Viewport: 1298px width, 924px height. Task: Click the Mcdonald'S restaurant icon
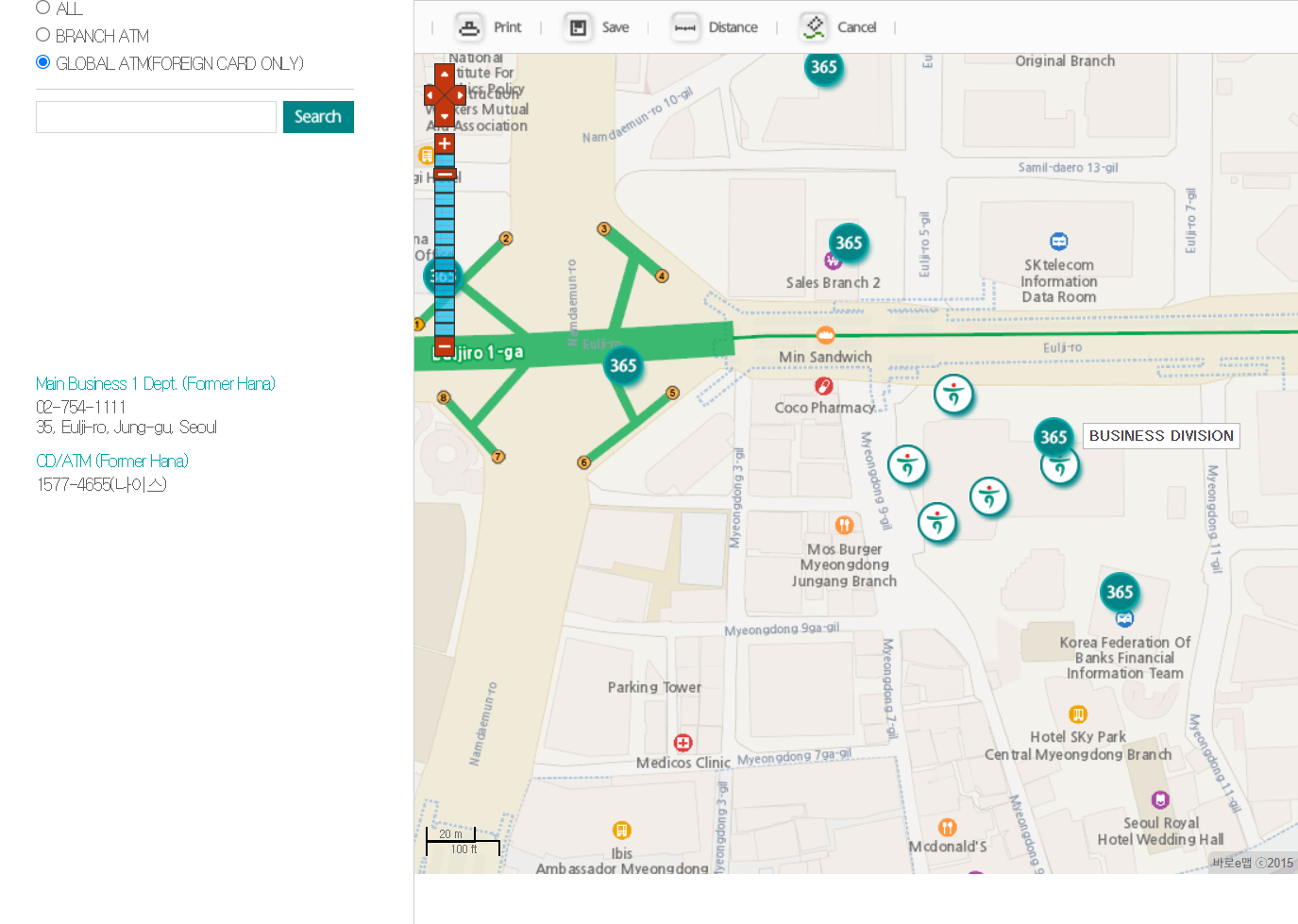click(948, 828)
